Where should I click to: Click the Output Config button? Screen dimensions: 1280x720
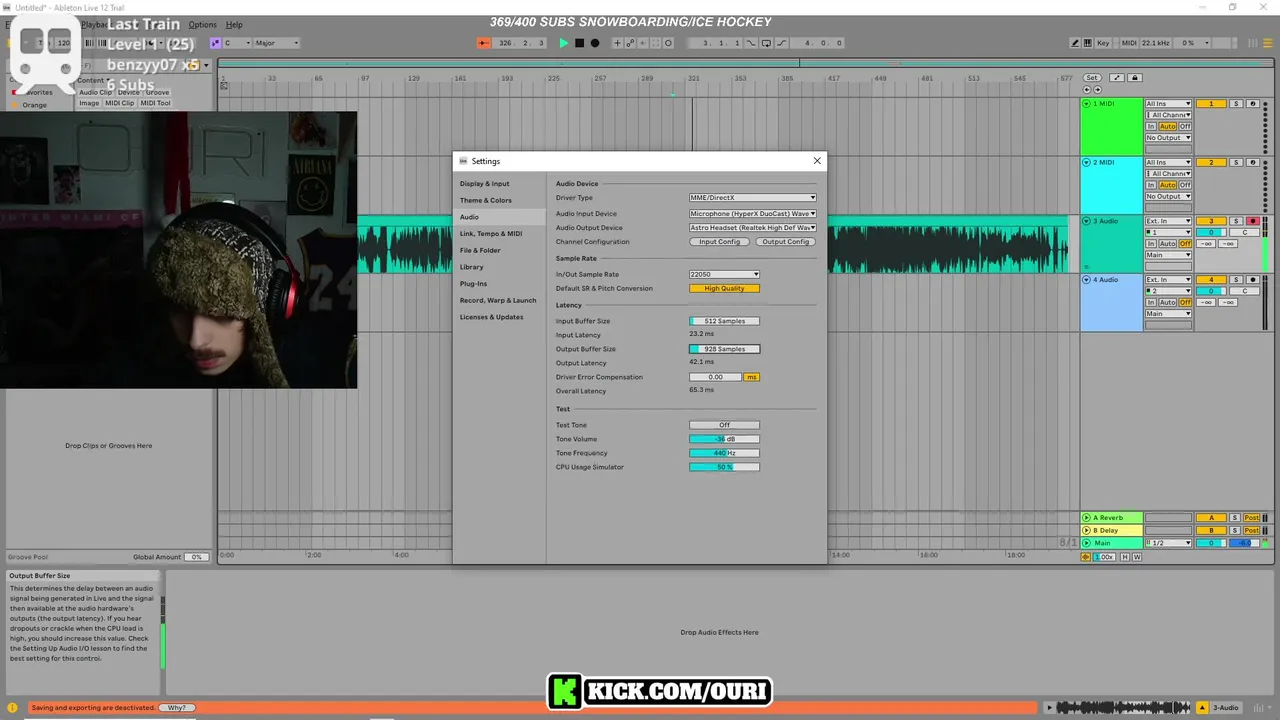(x=785, y=242)
